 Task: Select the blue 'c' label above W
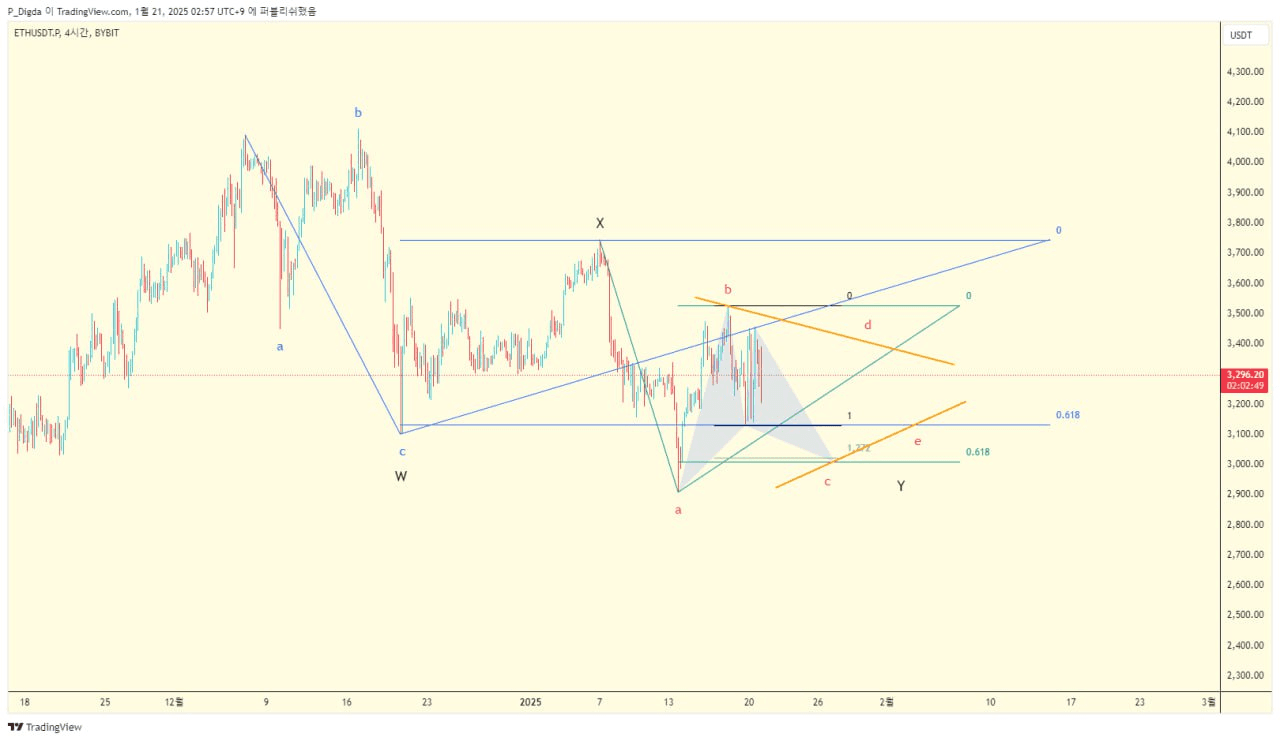402,452
